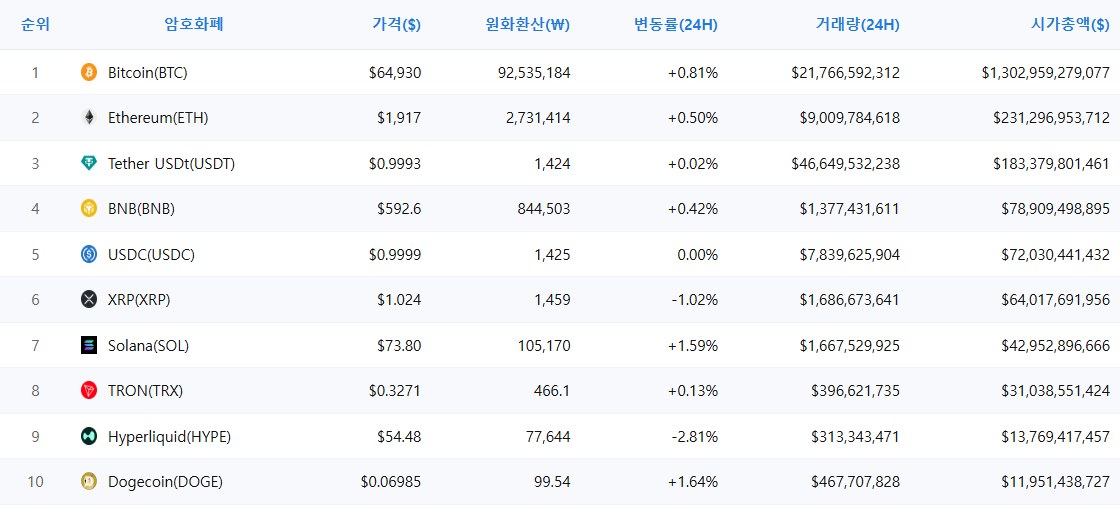Click Ethereum's +0.50% change

pyautogui.click(x=693, y=118)
